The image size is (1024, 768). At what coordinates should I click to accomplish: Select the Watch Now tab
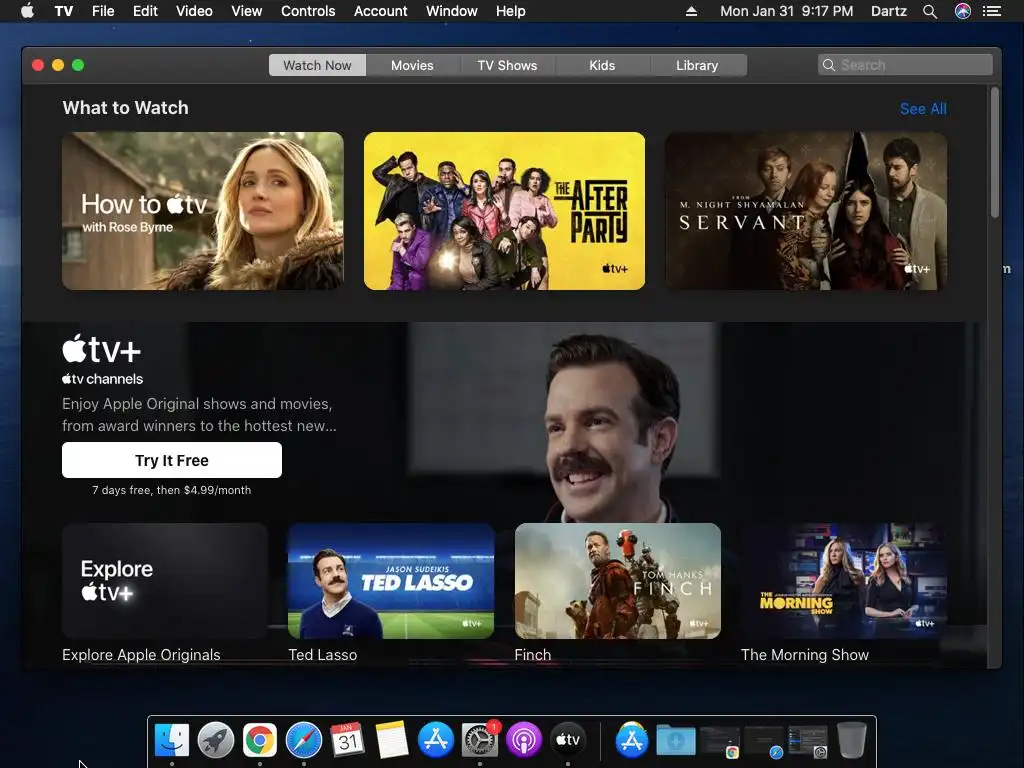pyautogui.click(x=317, y=65)
